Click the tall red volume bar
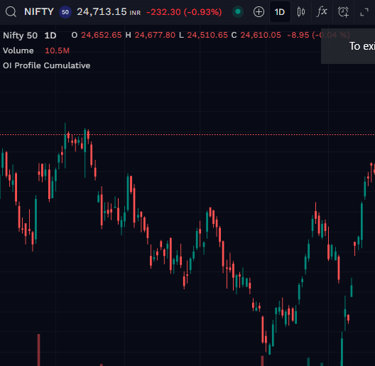The width and height of the screenshot is (375, 366). (39, 350)
